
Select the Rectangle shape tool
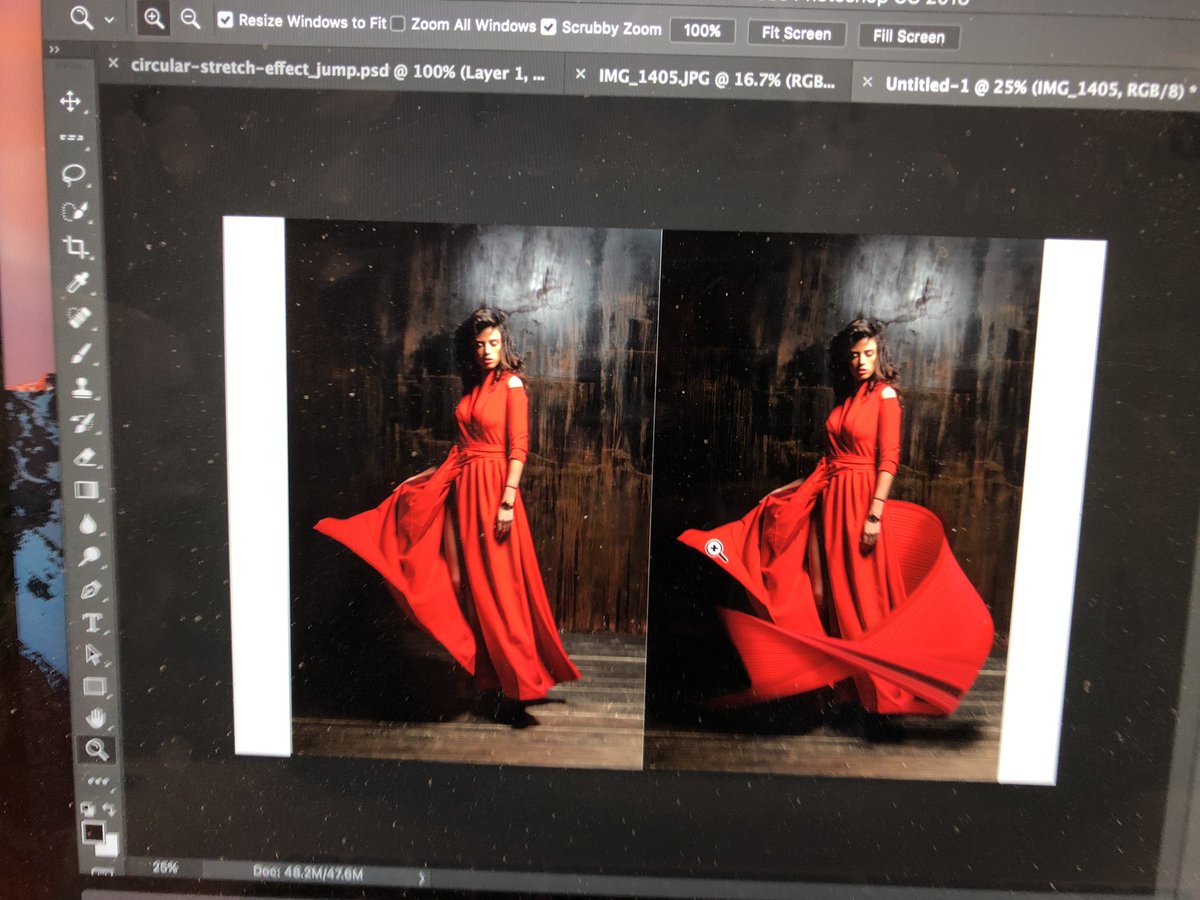94,686
